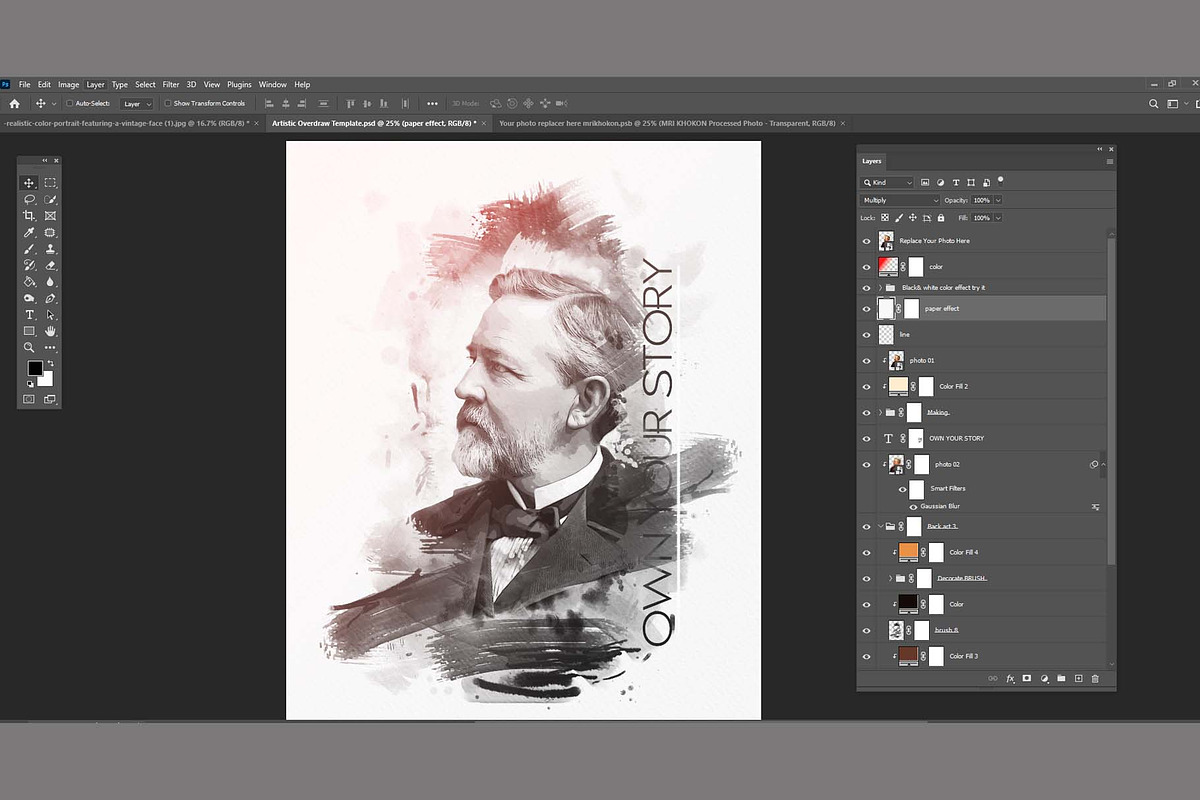Screen dimensions: 1200x800
Task: Open the Opacity dropdown arrow
Action: pyautogui.click(x=998, y=200)
